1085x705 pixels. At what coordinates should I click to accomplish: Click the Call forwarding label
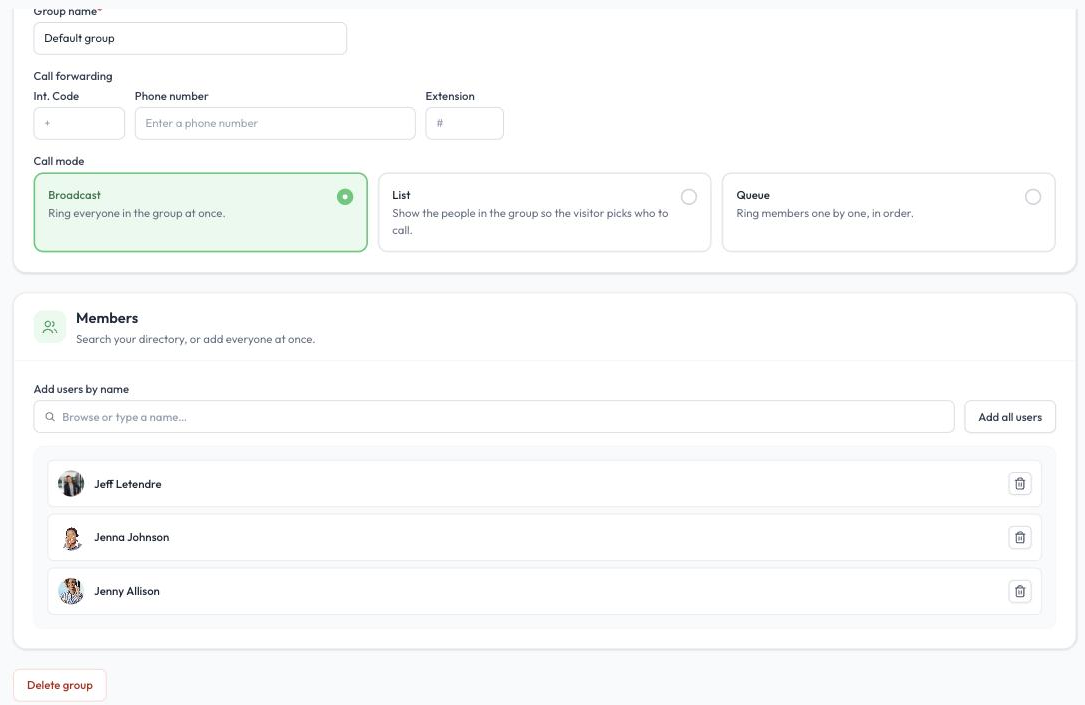73,76
